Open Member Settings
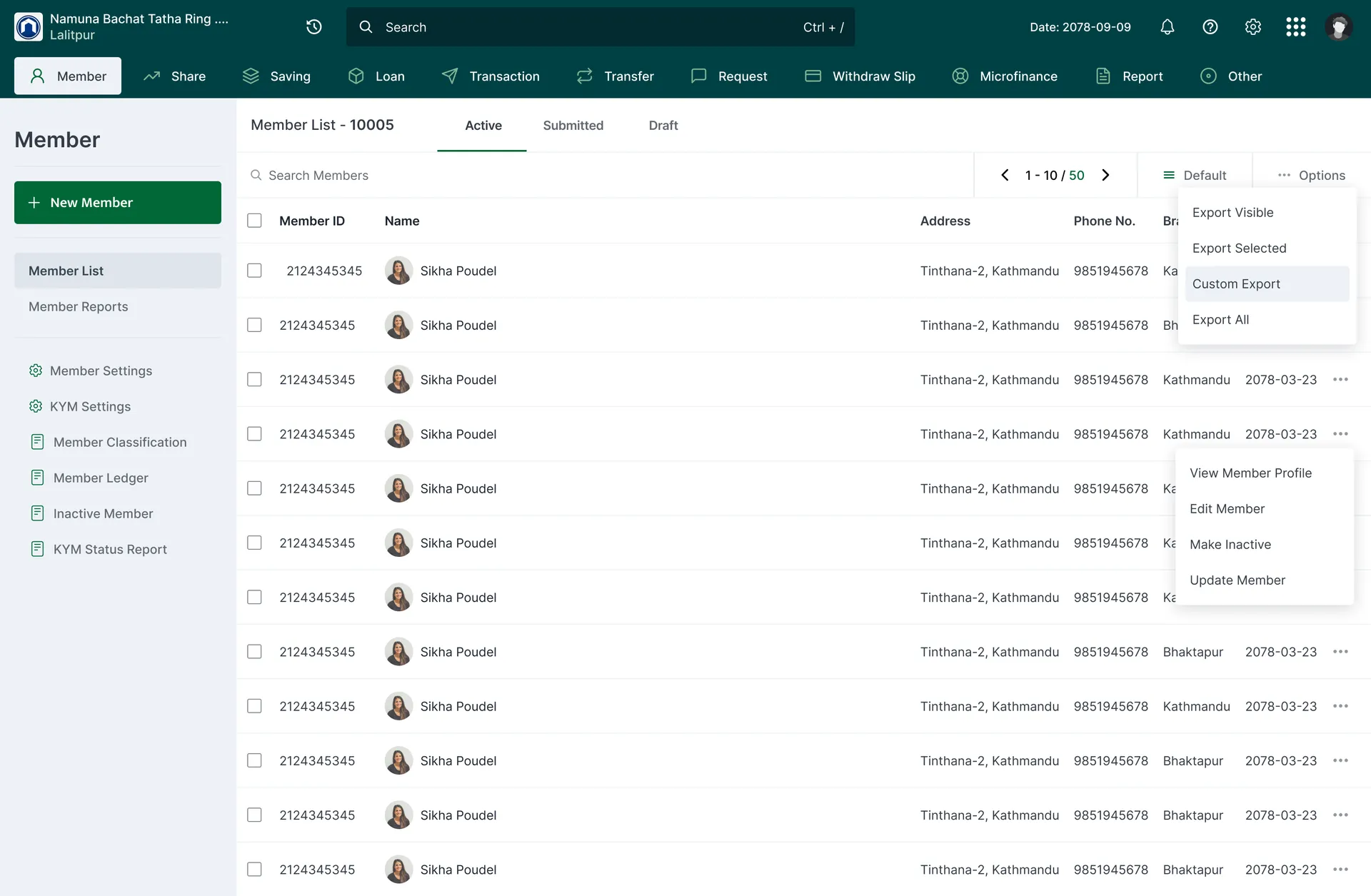 click(x=90, y=371)
